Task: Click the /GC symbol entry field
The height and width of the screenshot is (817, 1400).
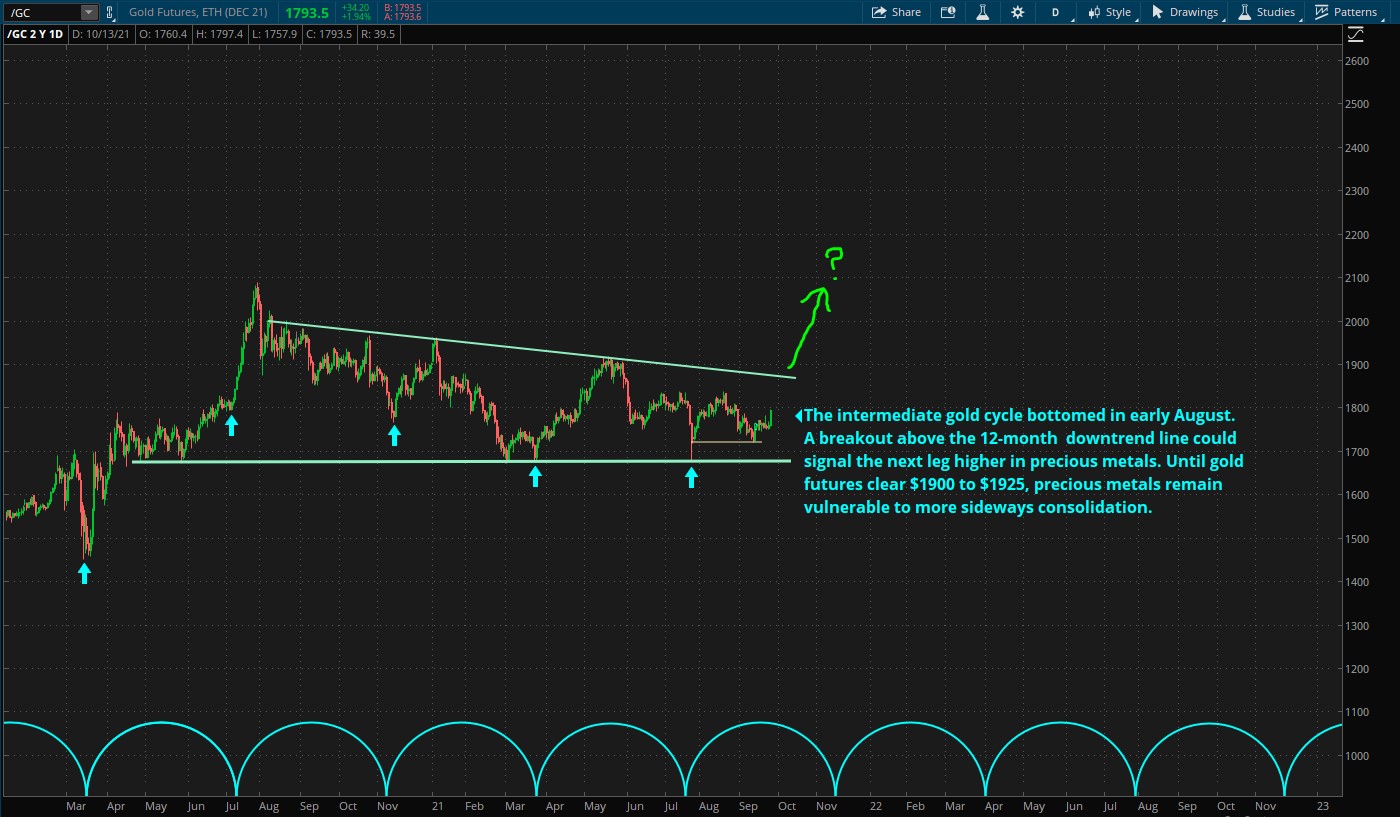Action: point(42,12)
